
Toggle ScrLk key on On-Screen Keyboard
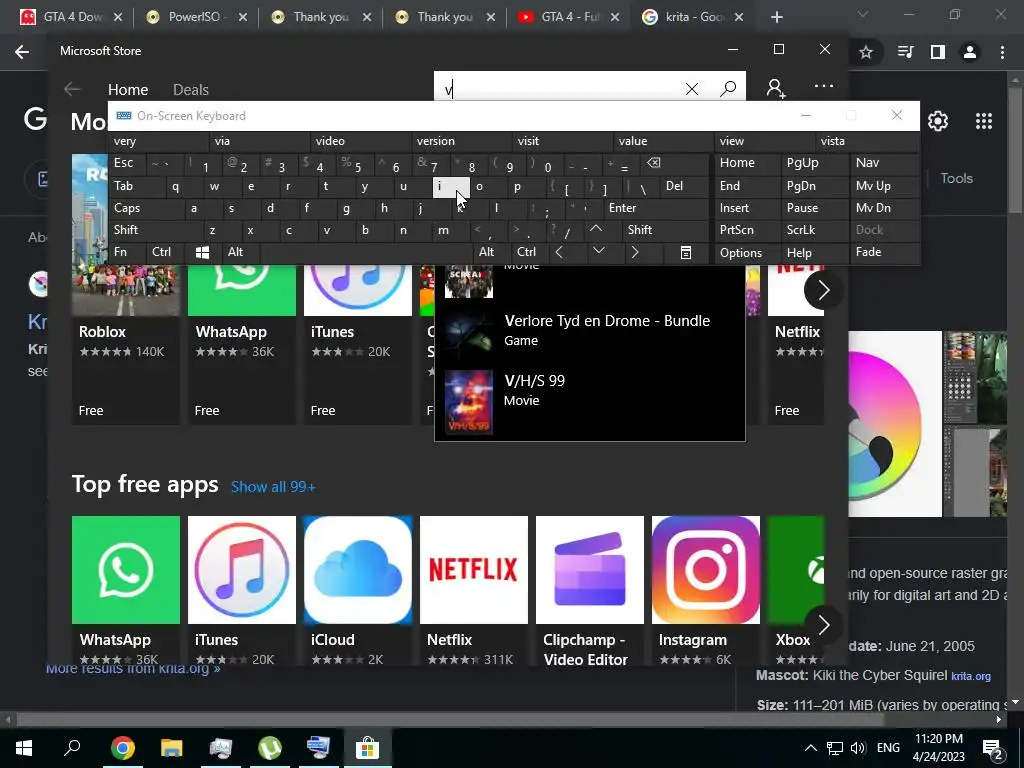(x=815, y=229)
